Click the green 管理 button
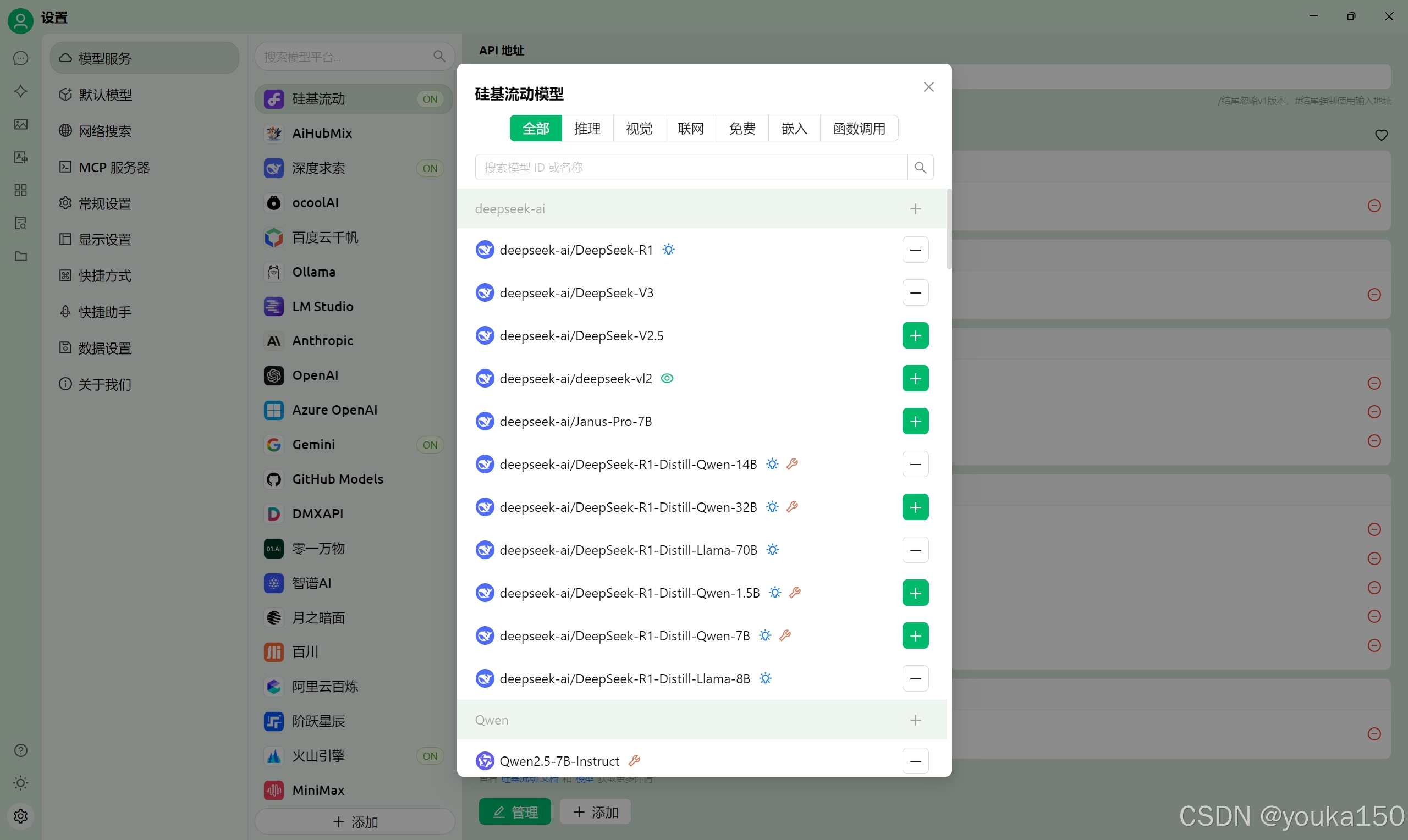This screenshot has width=1408, height=840. 514,813
